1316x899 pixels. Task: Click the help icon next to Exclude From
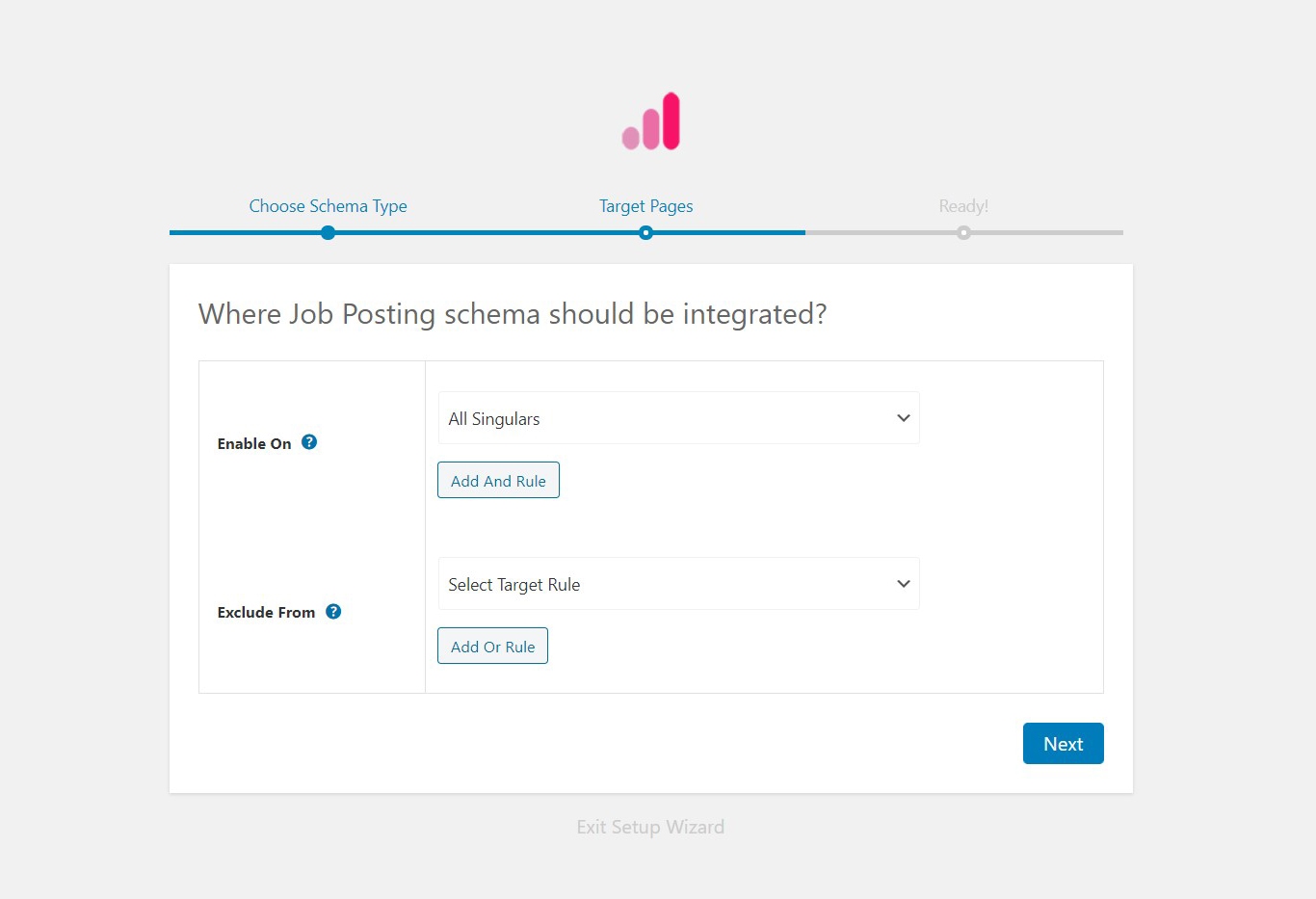tap(333, 611)
